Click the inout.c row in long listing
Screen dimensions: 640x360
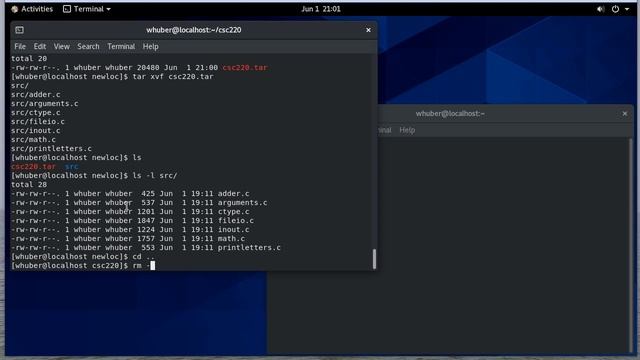(130, 229)
